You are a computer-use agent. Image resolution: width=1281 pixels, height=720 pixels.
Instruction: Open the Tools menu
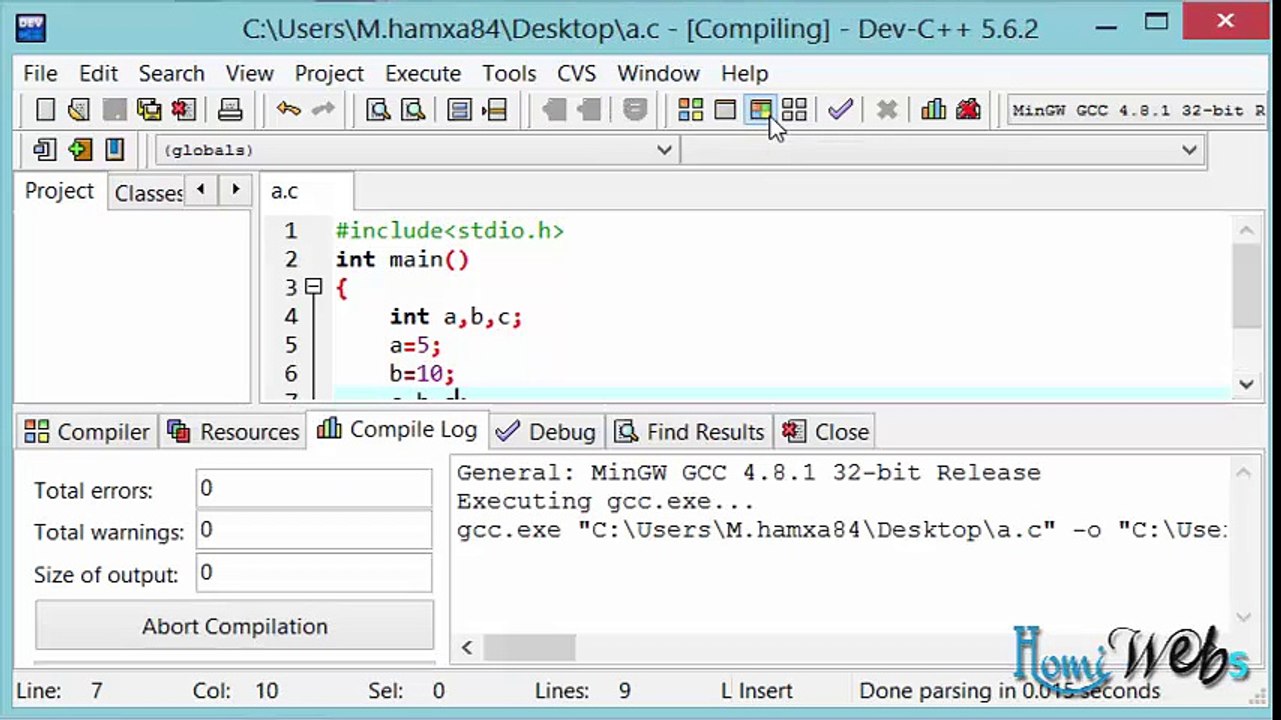[x=509, y=74]
